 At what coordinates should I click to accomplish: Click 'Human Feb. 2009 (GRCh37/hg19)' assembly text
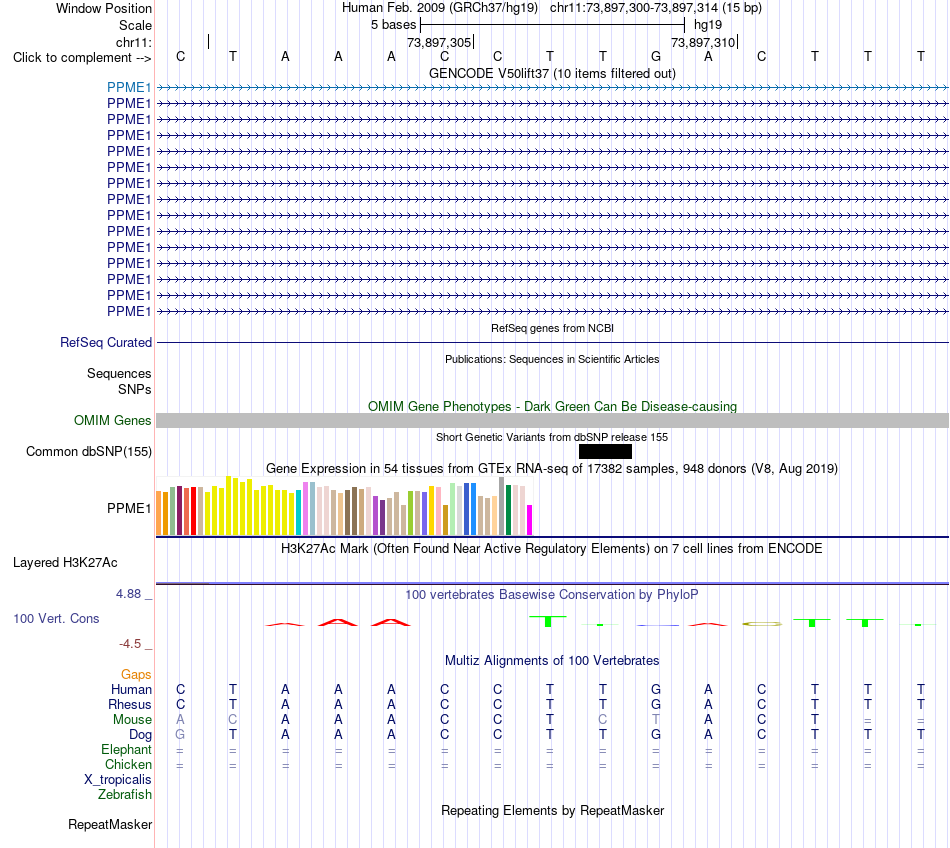(440, 8)
